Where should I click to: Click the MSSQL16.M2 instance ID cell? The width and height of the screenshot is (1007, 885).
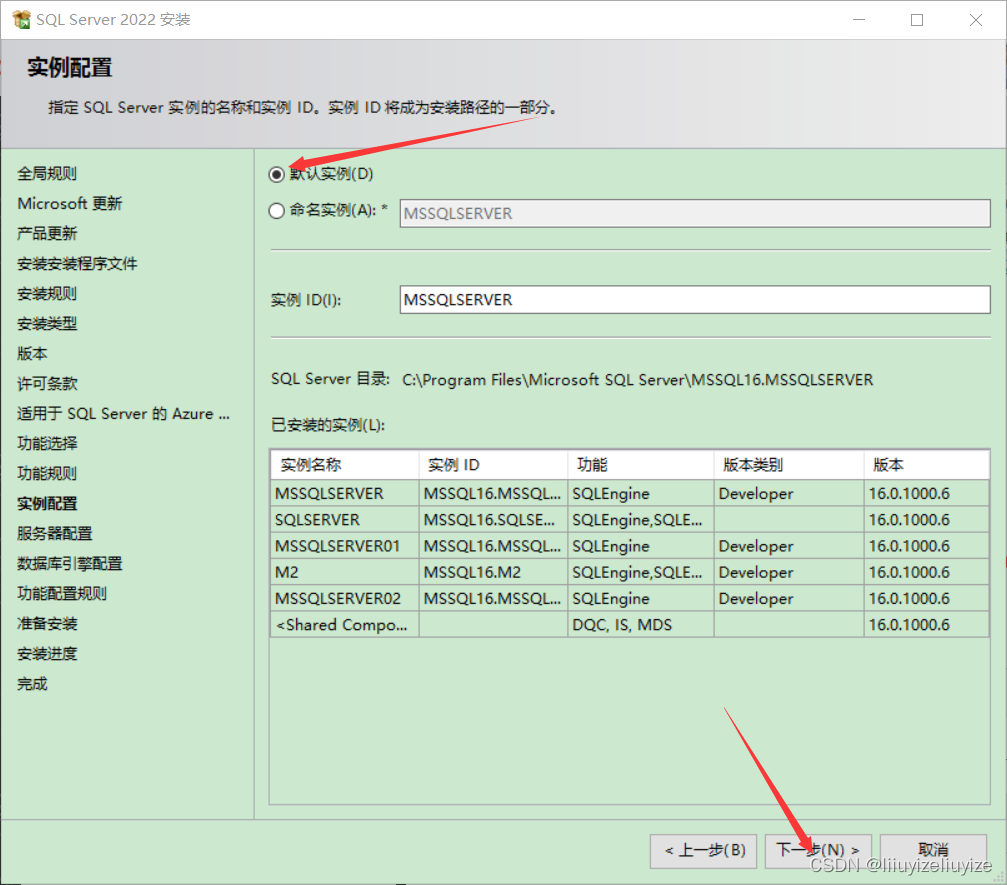(x=493, y=572)
